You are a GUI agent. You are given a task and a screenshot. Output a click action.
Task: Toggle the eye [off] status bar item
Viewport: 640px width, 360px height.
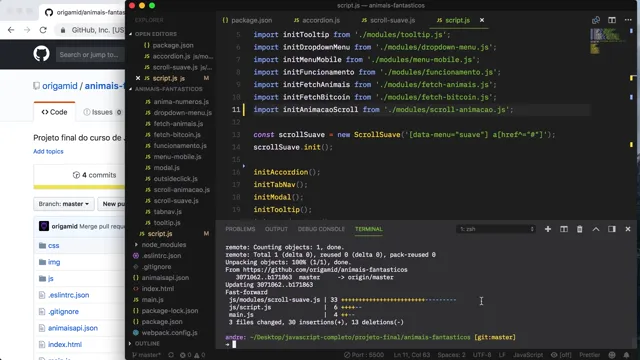[x=561, y=355]
